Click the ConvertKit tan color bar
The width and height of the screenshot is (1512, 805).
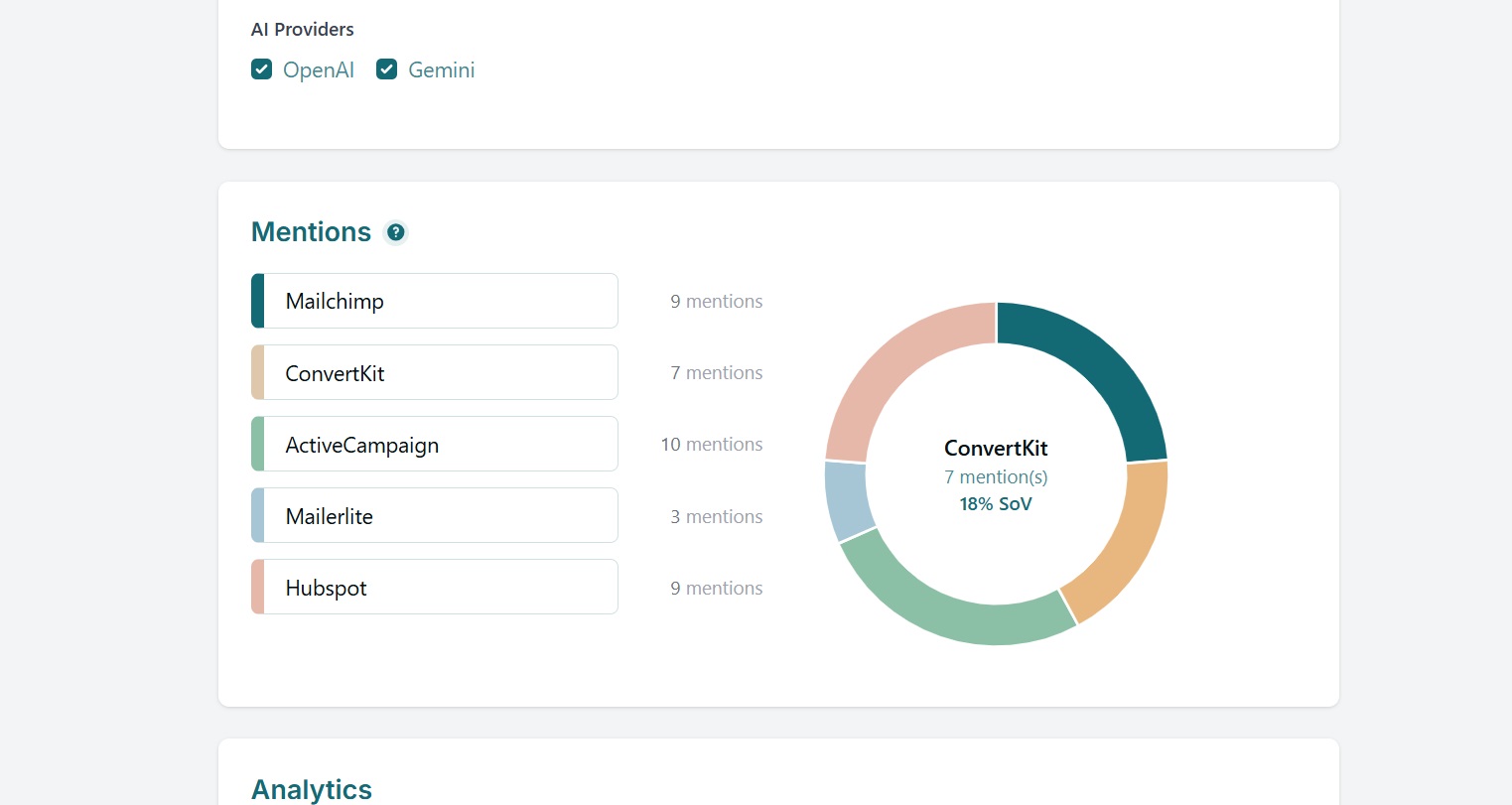click(x=258, y=372)
